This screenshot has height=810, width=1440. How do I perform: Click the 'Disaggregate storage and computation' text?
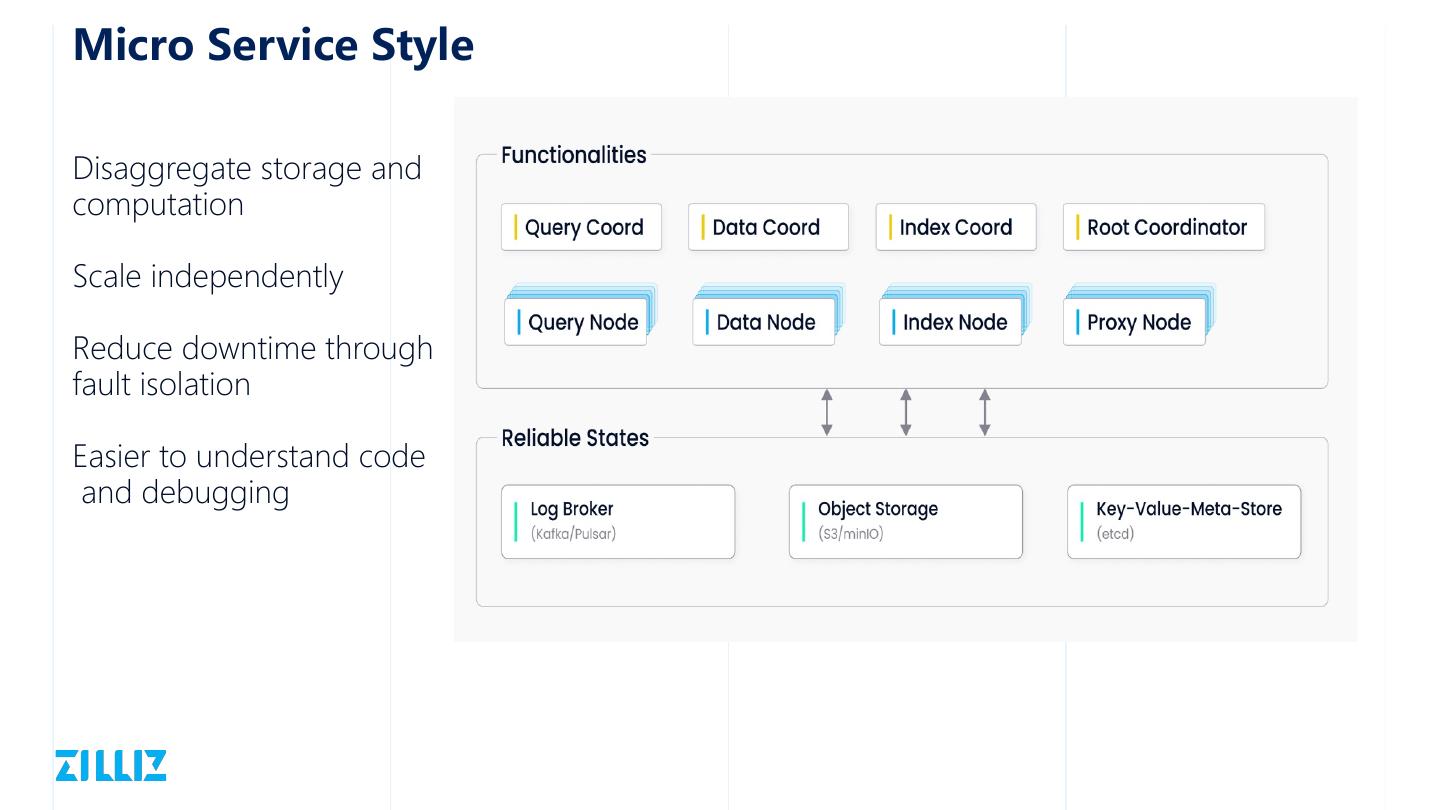[247, 186]
